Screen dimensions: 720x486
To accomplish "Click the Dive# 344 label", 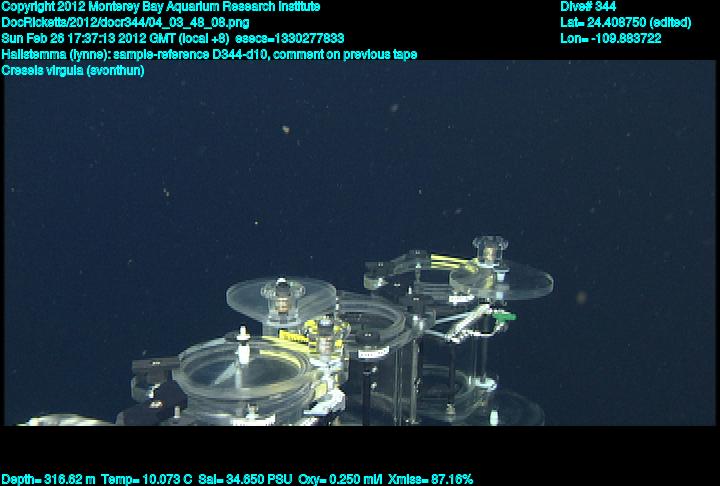I will [588, 7].
